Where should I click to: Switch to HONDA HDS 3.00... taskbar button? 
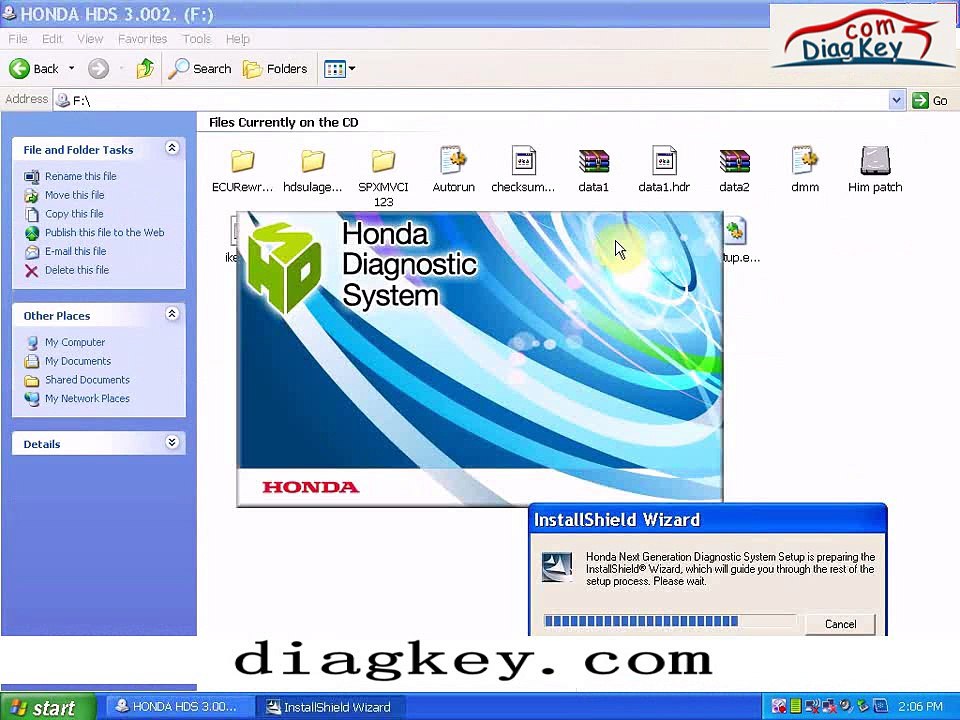[x=178, y=707]
